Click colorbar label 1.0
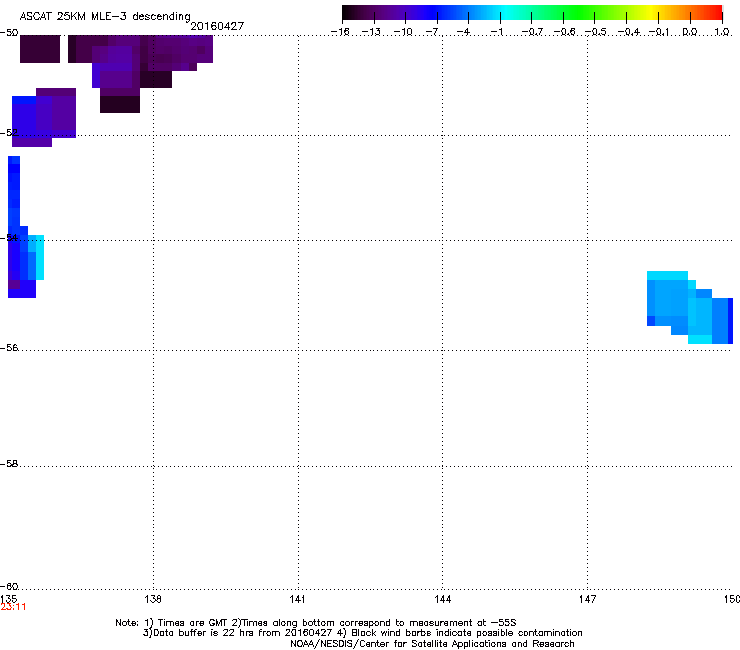Image resolution: width=740 pixels, height=650 pixels. click(x=722, y=32)
